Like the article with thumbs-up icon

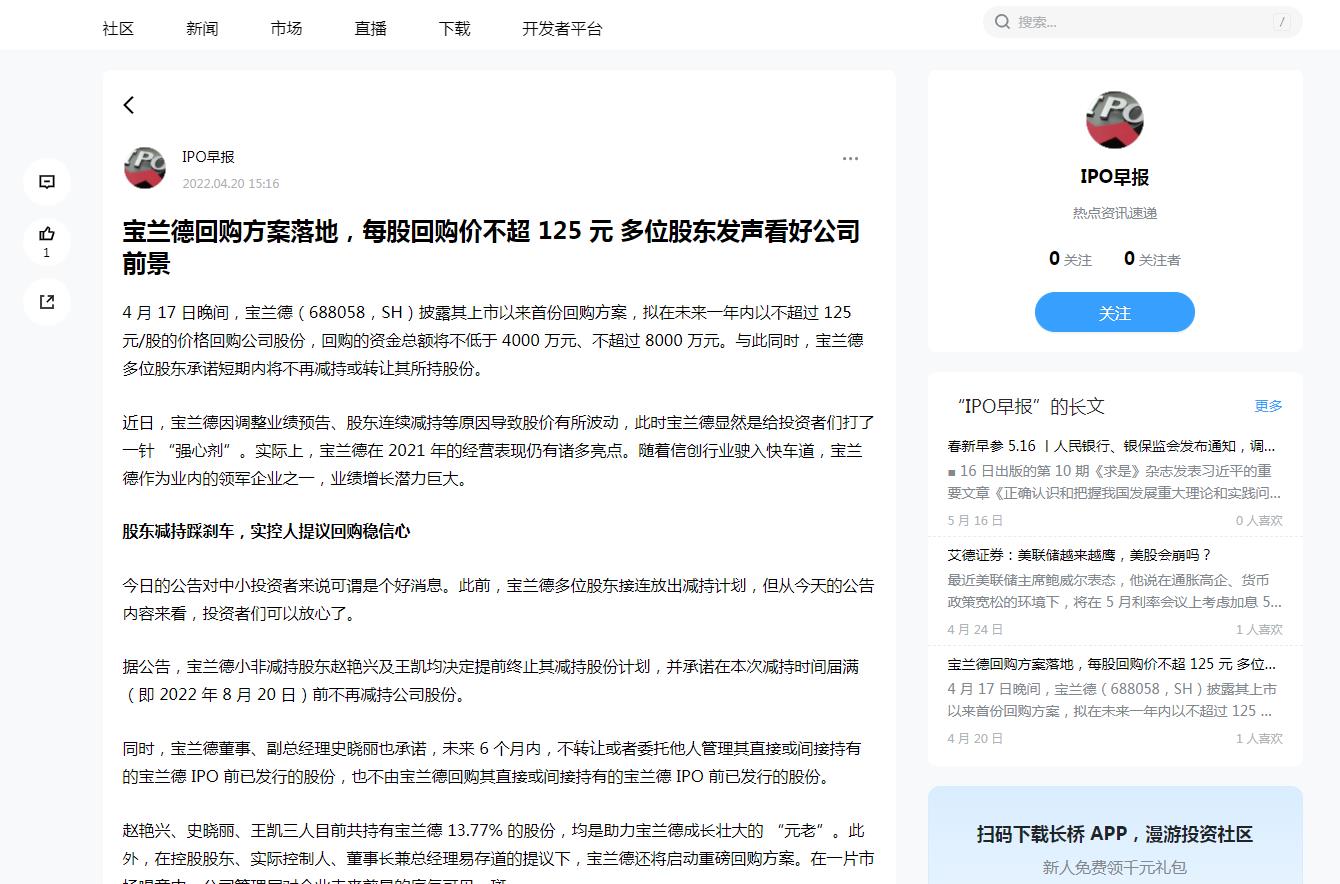[47, 234]
